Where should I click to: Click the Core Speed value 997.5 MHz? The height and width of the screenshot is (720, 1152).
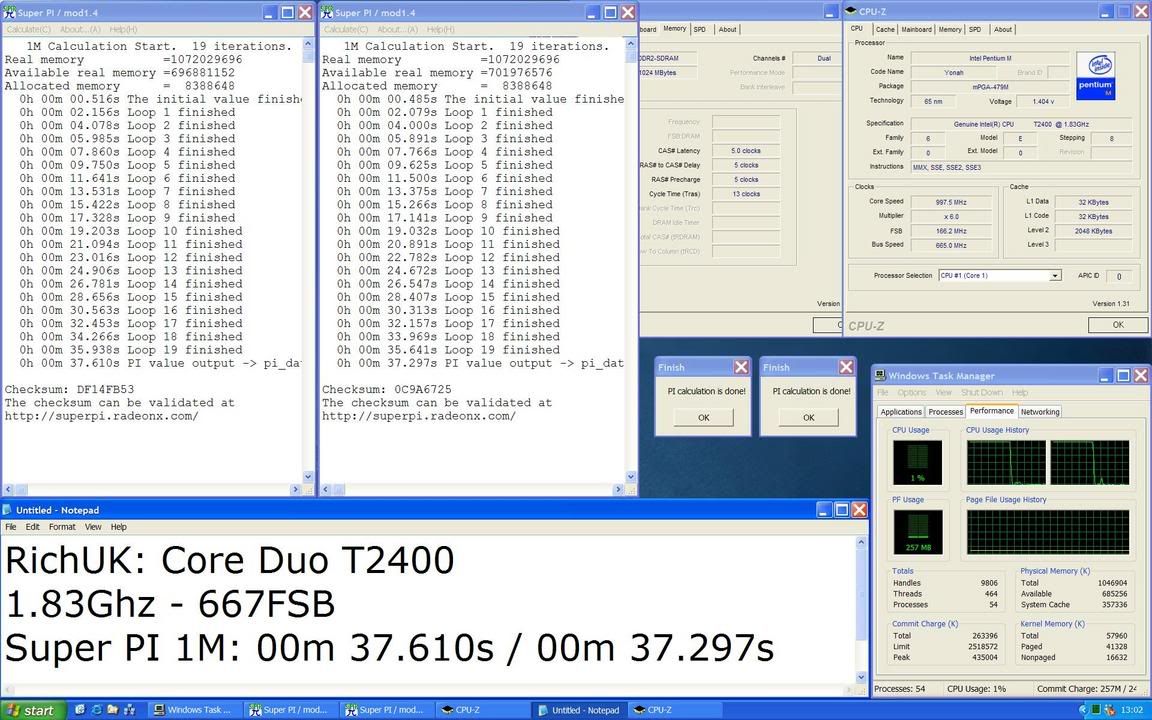pos(951,202)
